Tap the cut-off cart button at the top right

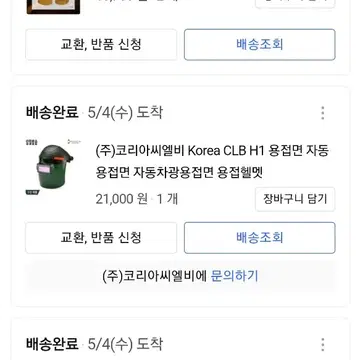295,4
